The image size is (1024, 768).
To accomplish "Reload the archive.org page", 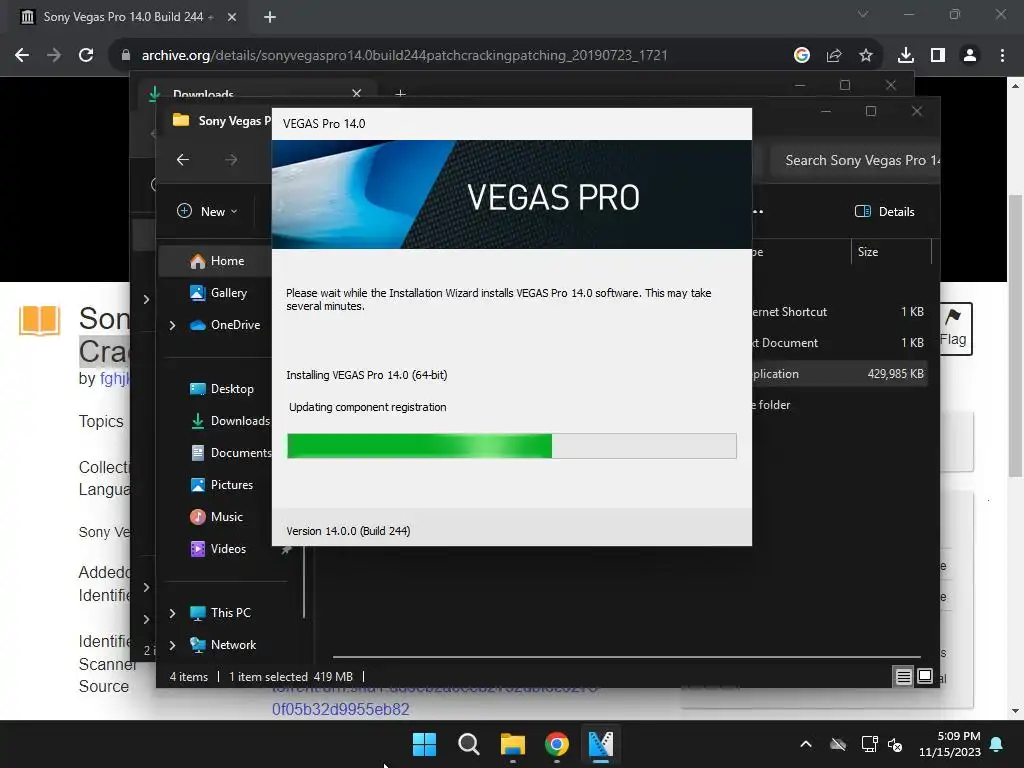I will pos(86,56).
